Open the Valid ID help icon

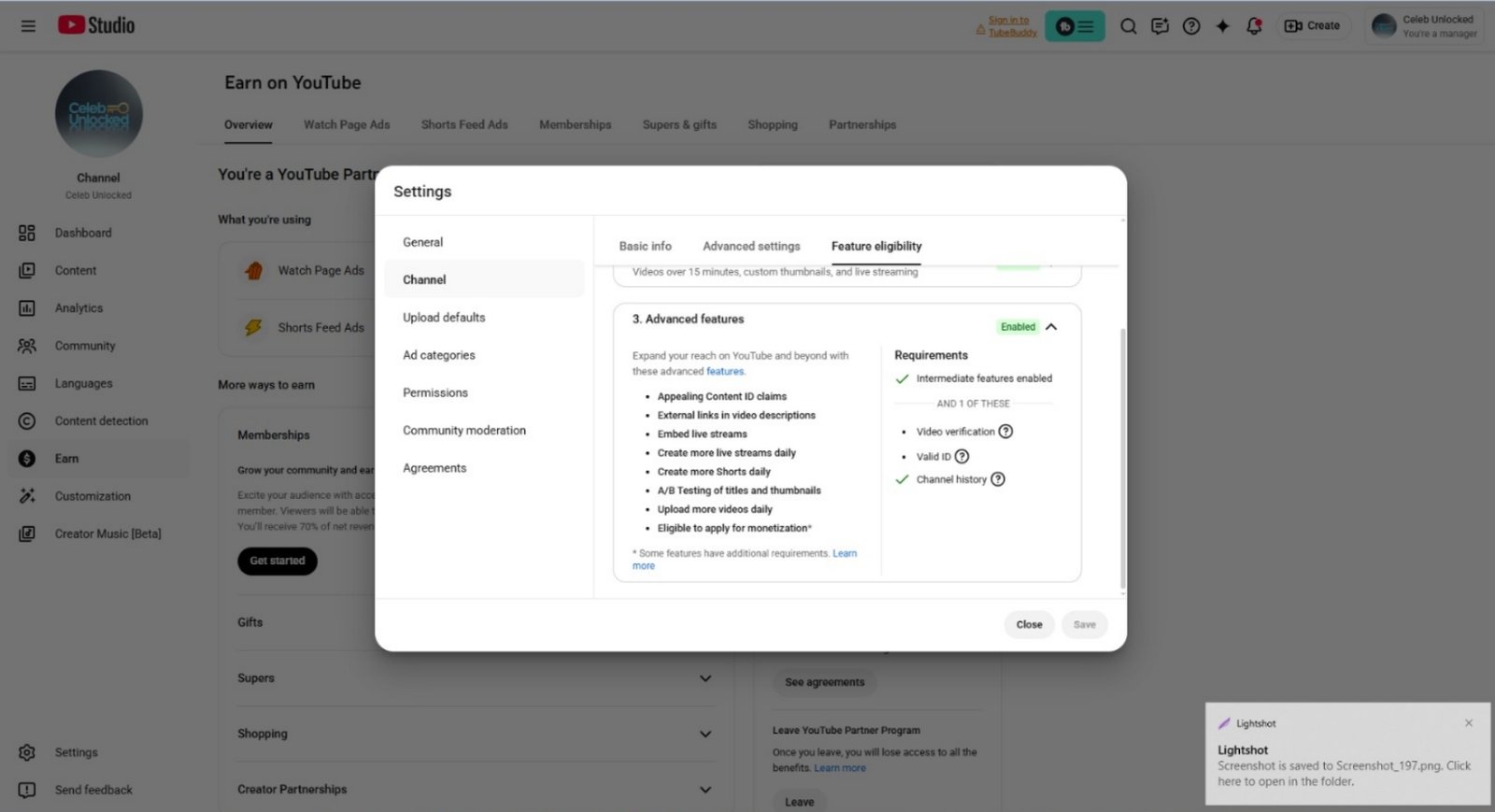click(x=961, y=457)
